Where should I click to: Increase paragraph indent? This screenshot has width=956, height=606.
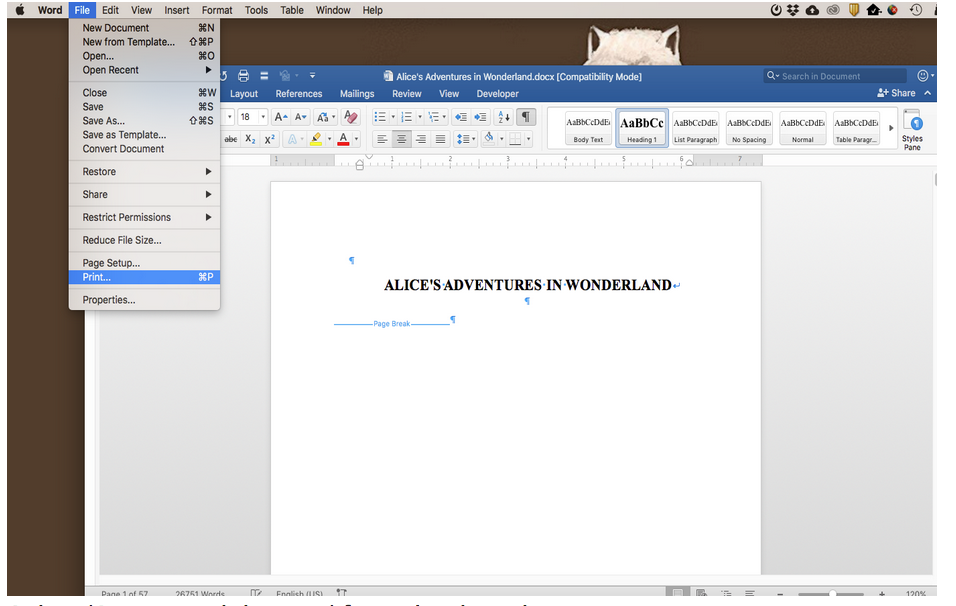click(x=481, y=117)
